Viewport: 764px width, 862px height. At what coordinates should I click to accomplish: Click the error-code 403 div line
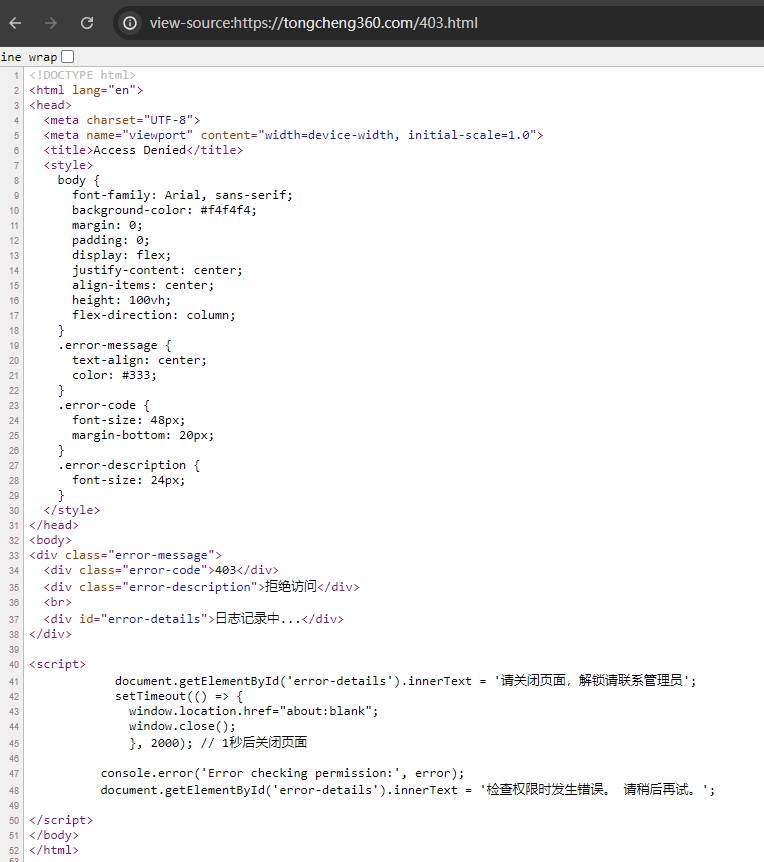pos(161,570)
